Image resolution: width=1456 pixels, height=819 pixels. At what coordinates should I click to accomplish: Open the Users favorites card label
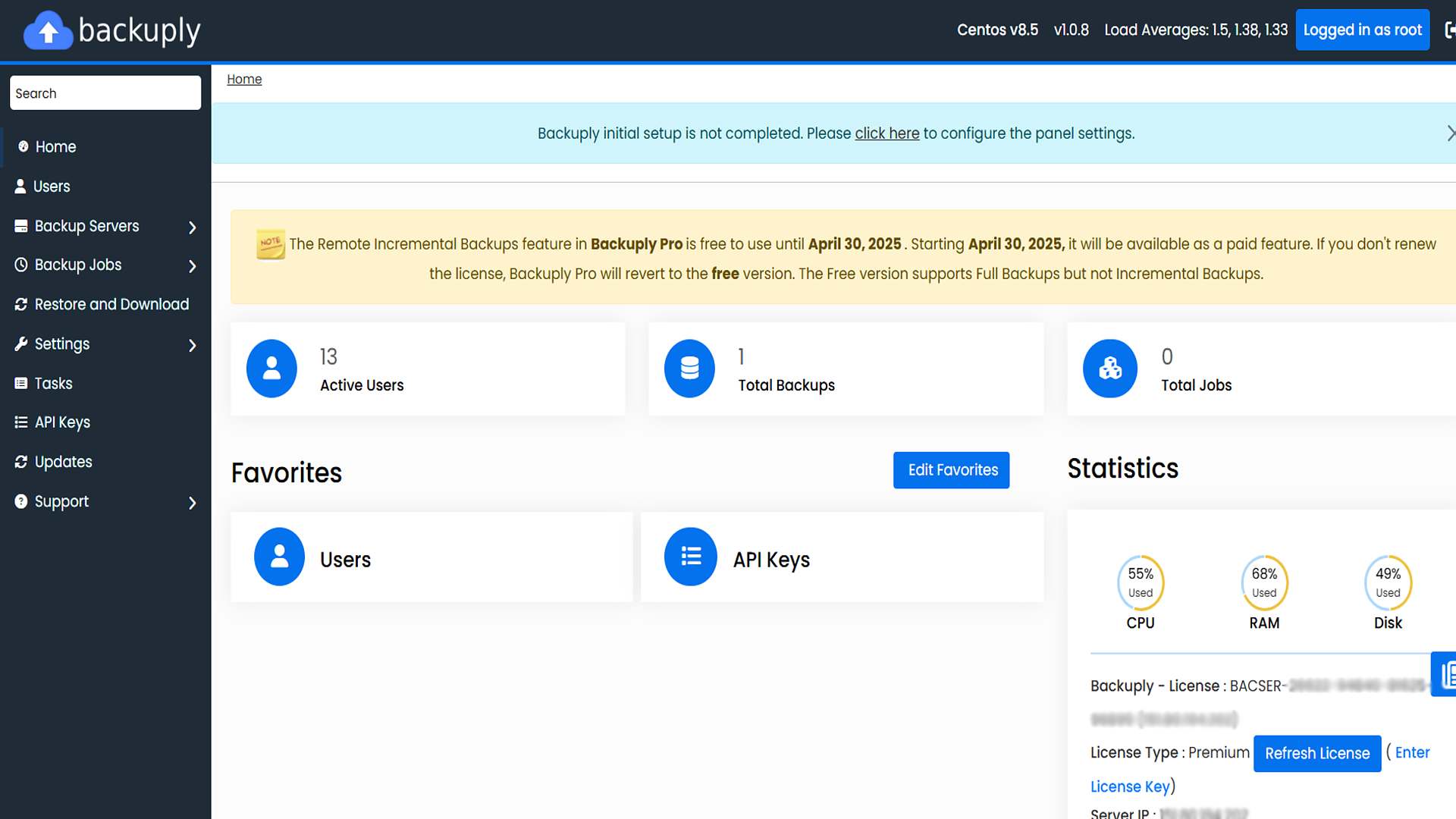345,560
